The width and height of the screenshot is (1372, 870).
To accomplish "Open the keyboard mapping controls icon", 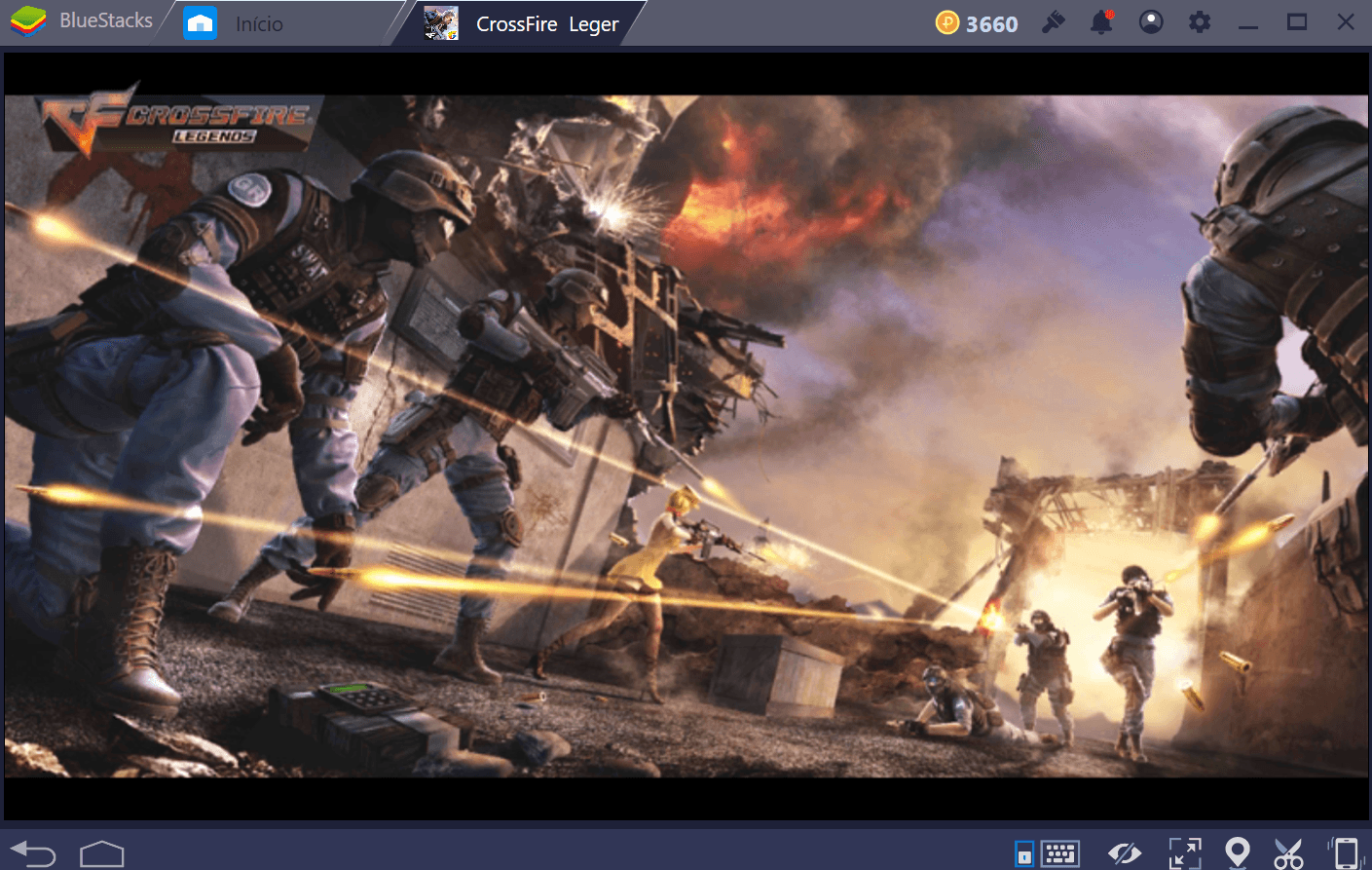I will click(x=1059, y=853).
